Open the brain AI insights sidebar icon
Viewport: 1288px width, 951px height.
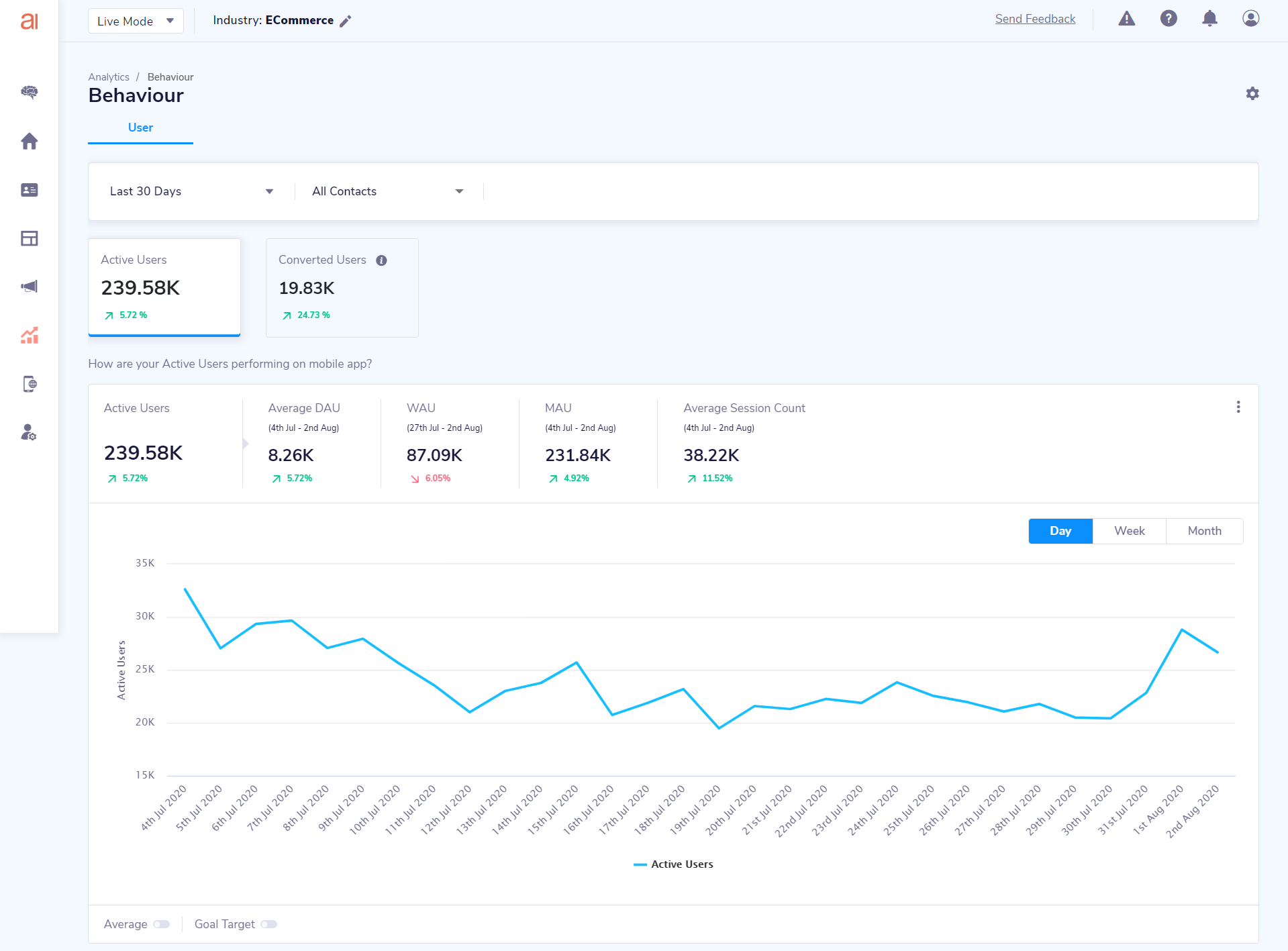coord(29,92)
